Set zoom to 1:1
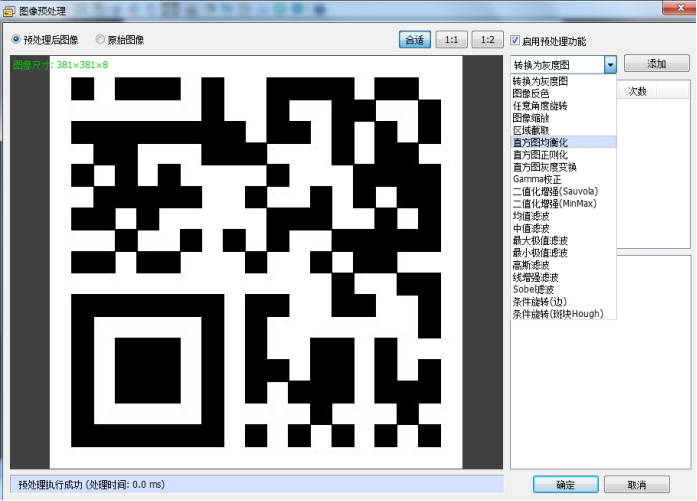The width and height of the screenshot is (697, 501). 452,40
